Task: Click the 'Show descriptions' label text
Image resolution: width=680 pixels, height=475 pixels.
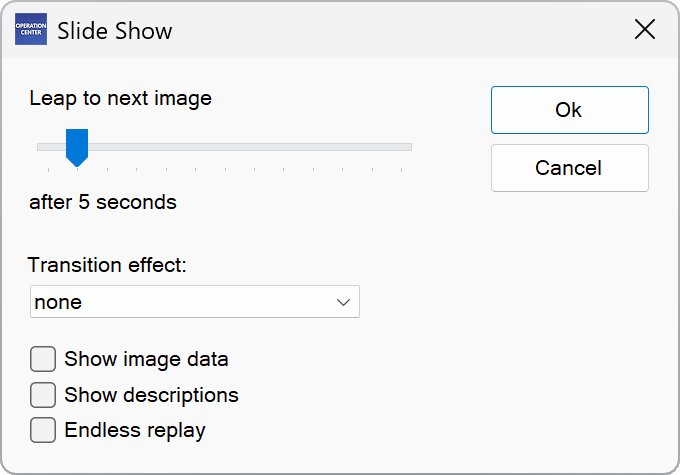Action: pos(151,395)
